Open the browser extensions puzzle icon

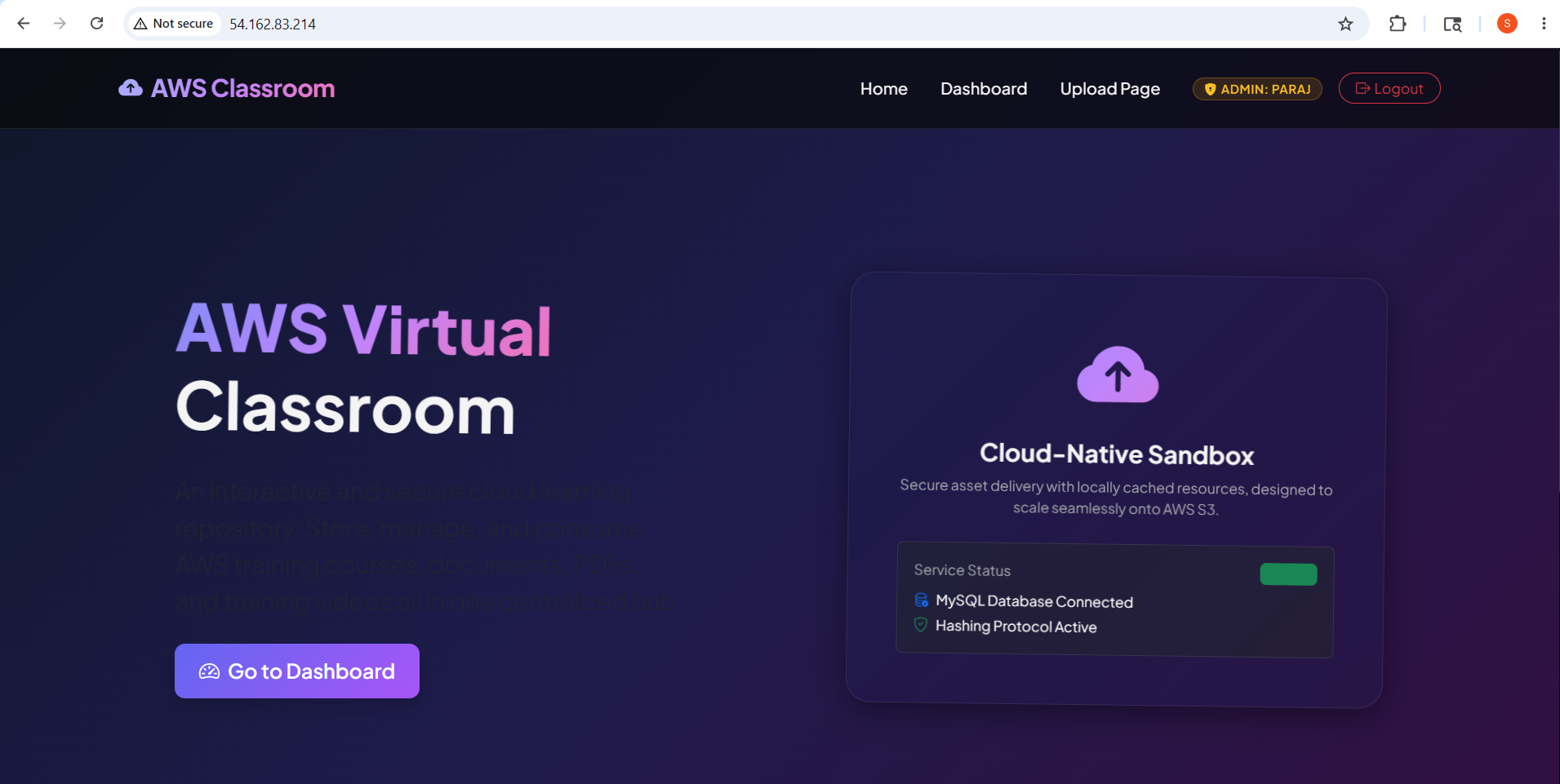click(1398, 24)
